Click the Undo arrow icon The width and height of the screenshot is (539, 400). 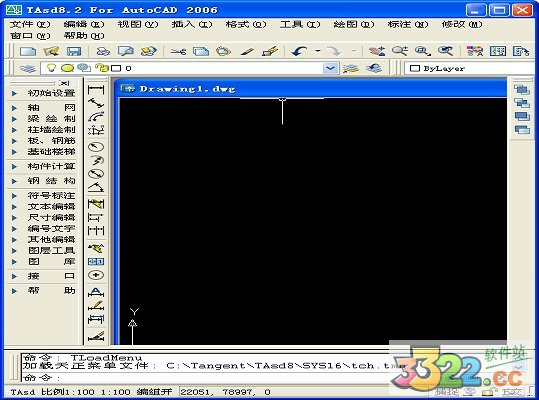[x=299, y=52]
